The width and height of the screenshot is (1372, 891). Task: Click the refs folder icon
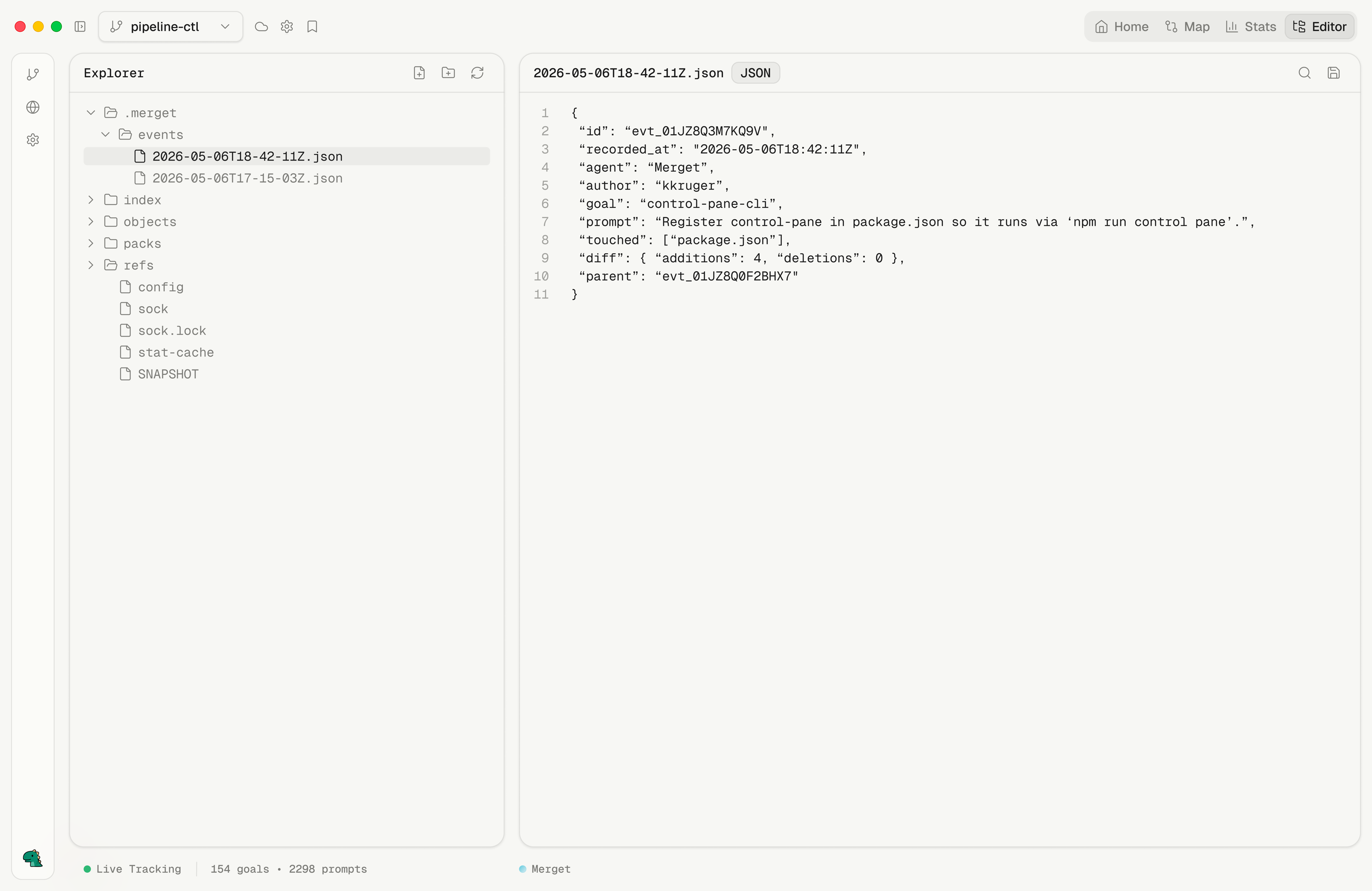[x=111, y=265]
